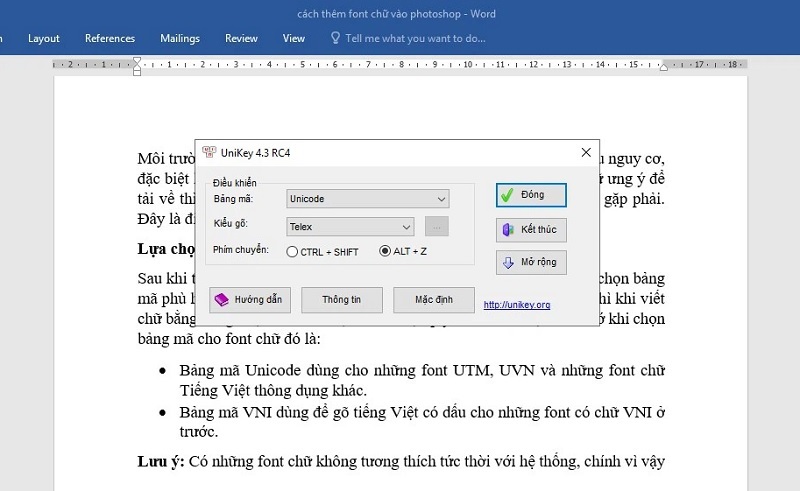Image resolution: width=800 pixels, height=491 pixels.
Task: Click the exit icon on Kết thúc button
Action: (x=508, y=230)
